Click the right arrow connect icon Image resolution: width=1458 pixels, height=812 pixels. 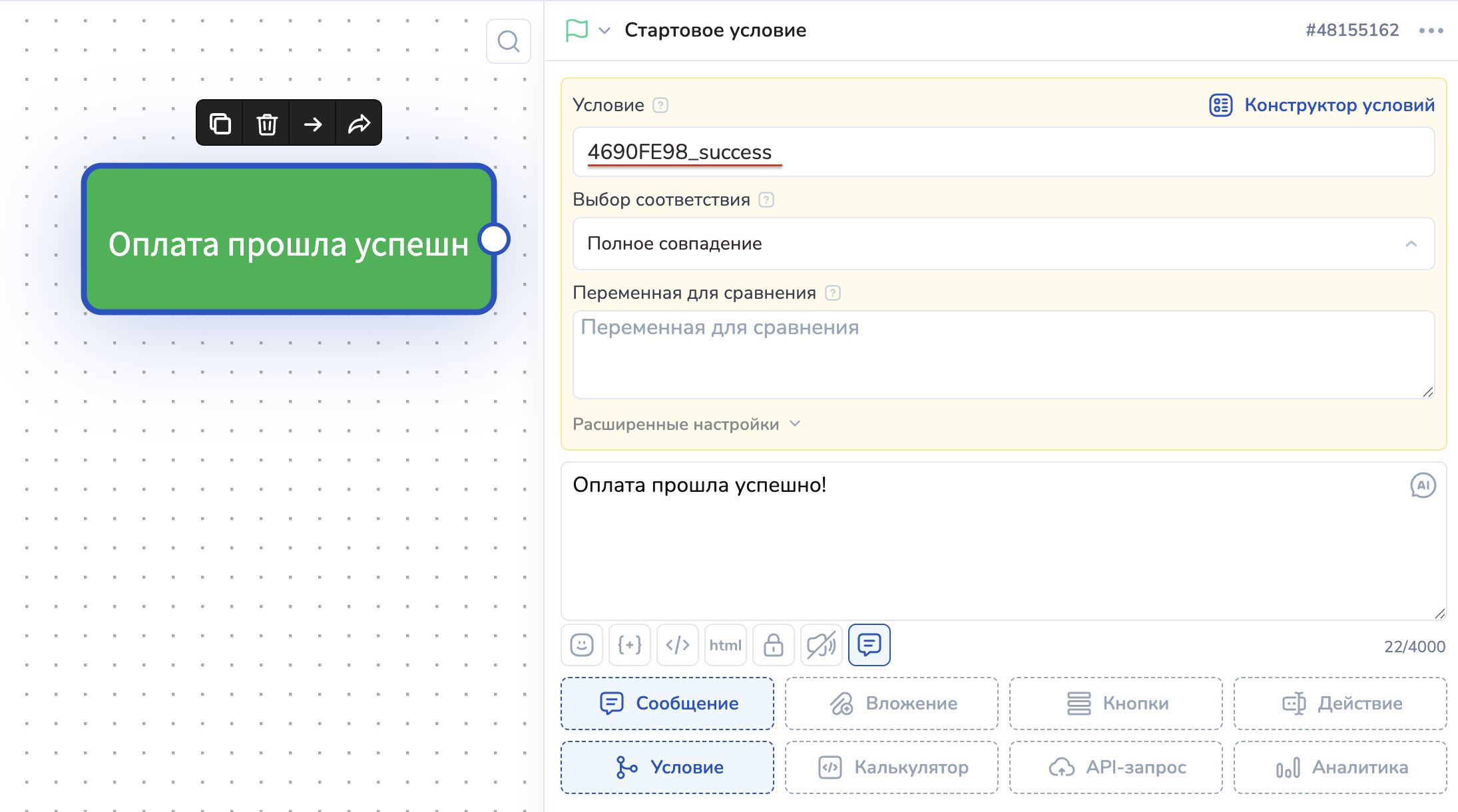pyautogui.click(x=313, y=124)
